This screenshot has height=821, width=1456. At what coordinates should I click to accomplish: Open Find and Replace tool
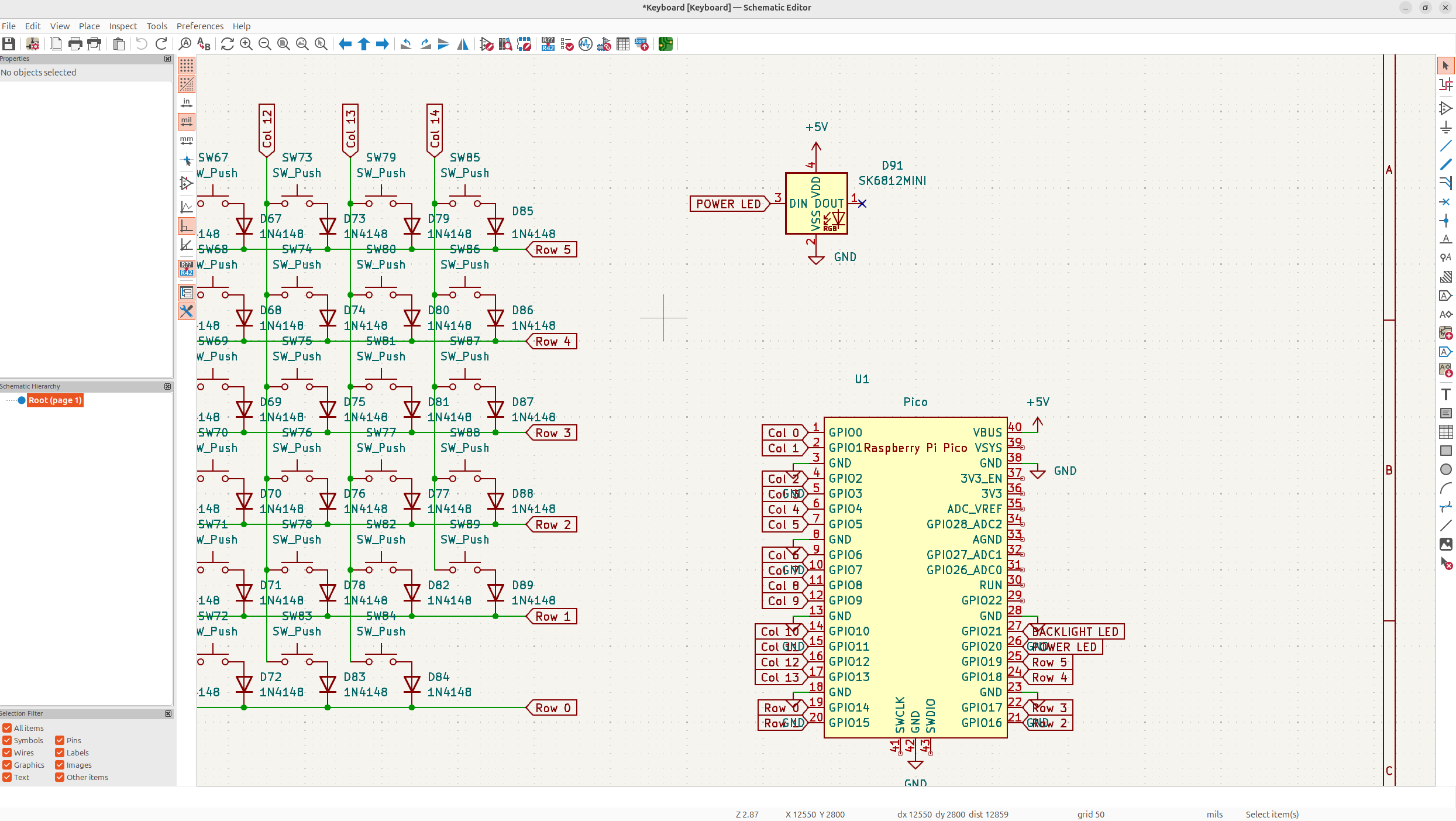[204, 44]
